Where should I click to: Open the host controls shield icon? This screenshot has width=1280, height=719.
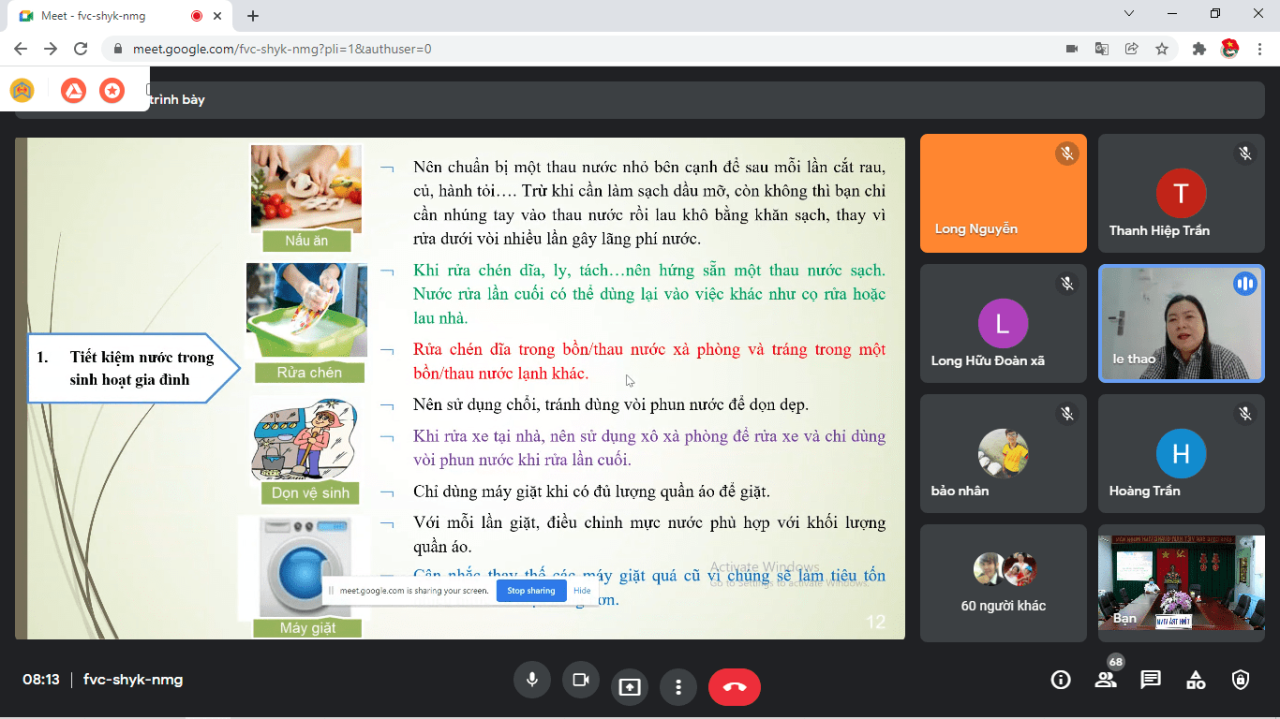[1240, 680]
